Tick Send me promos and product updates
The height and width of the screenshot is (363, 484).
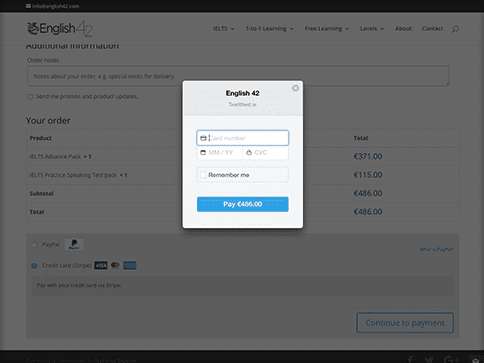pos(31,97)
